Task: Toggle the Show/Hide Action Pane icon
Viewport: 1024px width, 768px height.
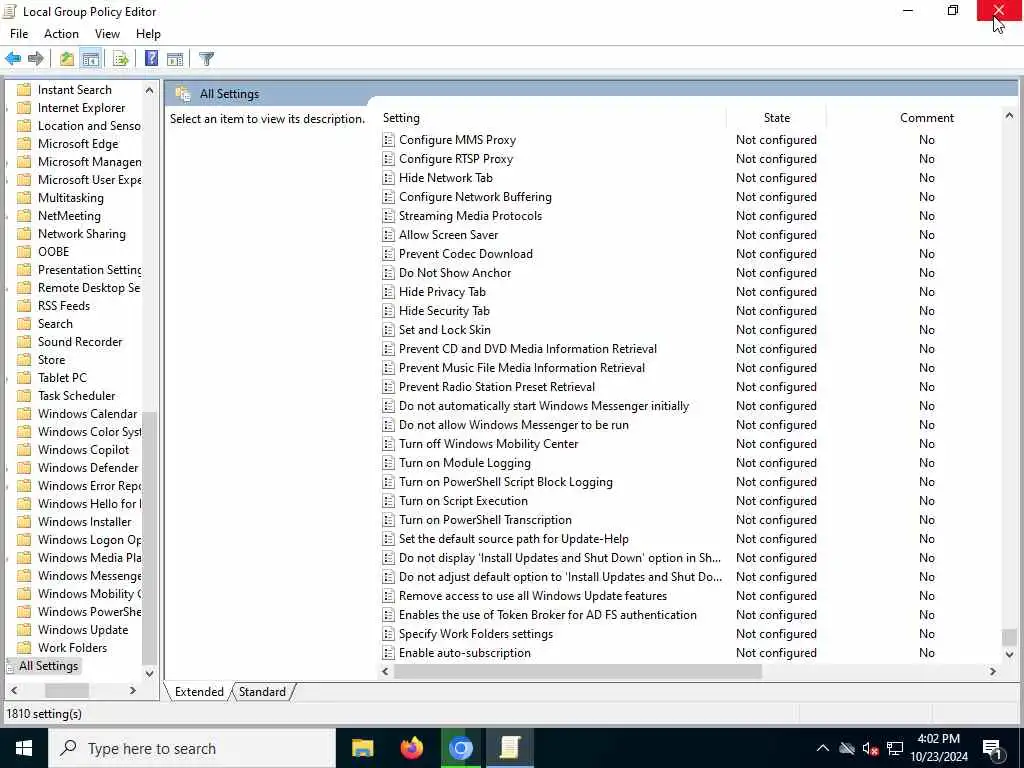Action: click(175, 59)
